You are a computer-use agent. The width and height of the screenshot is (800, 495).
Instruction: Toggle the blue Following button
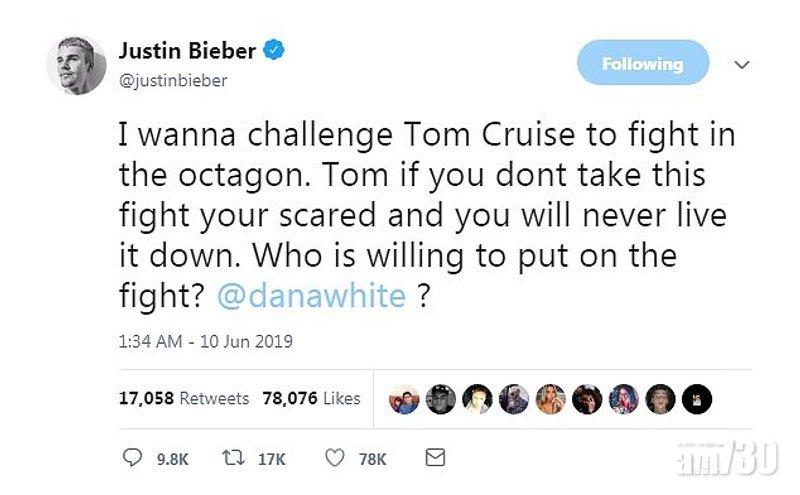tap(642, 64)
